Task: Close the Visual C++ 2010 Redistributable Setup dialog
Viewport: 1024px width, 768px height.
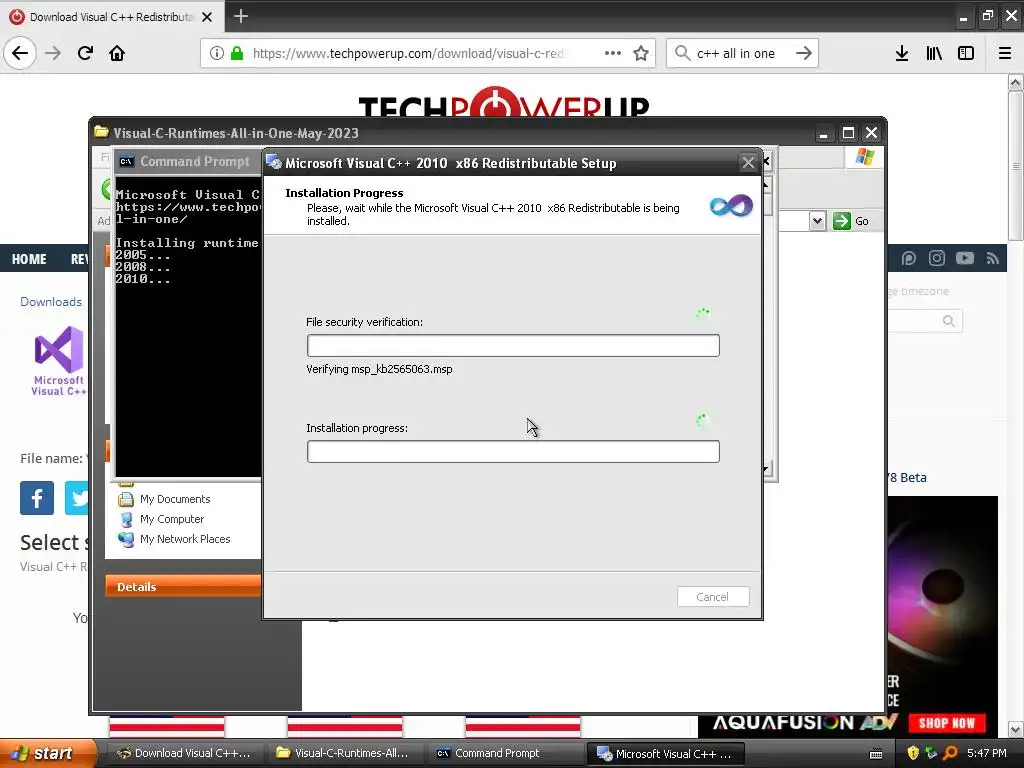Action: (x=748, y=163)
